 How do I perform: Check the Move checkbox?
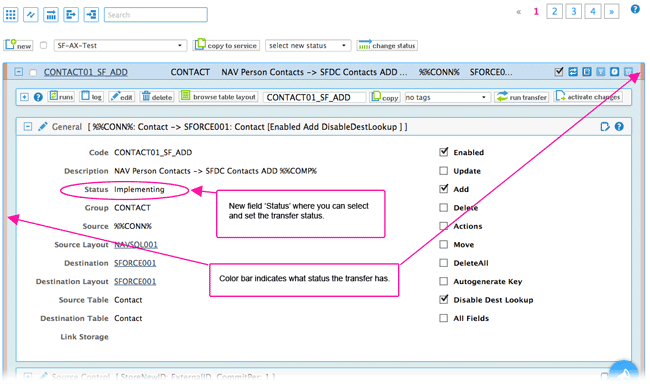click(x=444, y=244)
